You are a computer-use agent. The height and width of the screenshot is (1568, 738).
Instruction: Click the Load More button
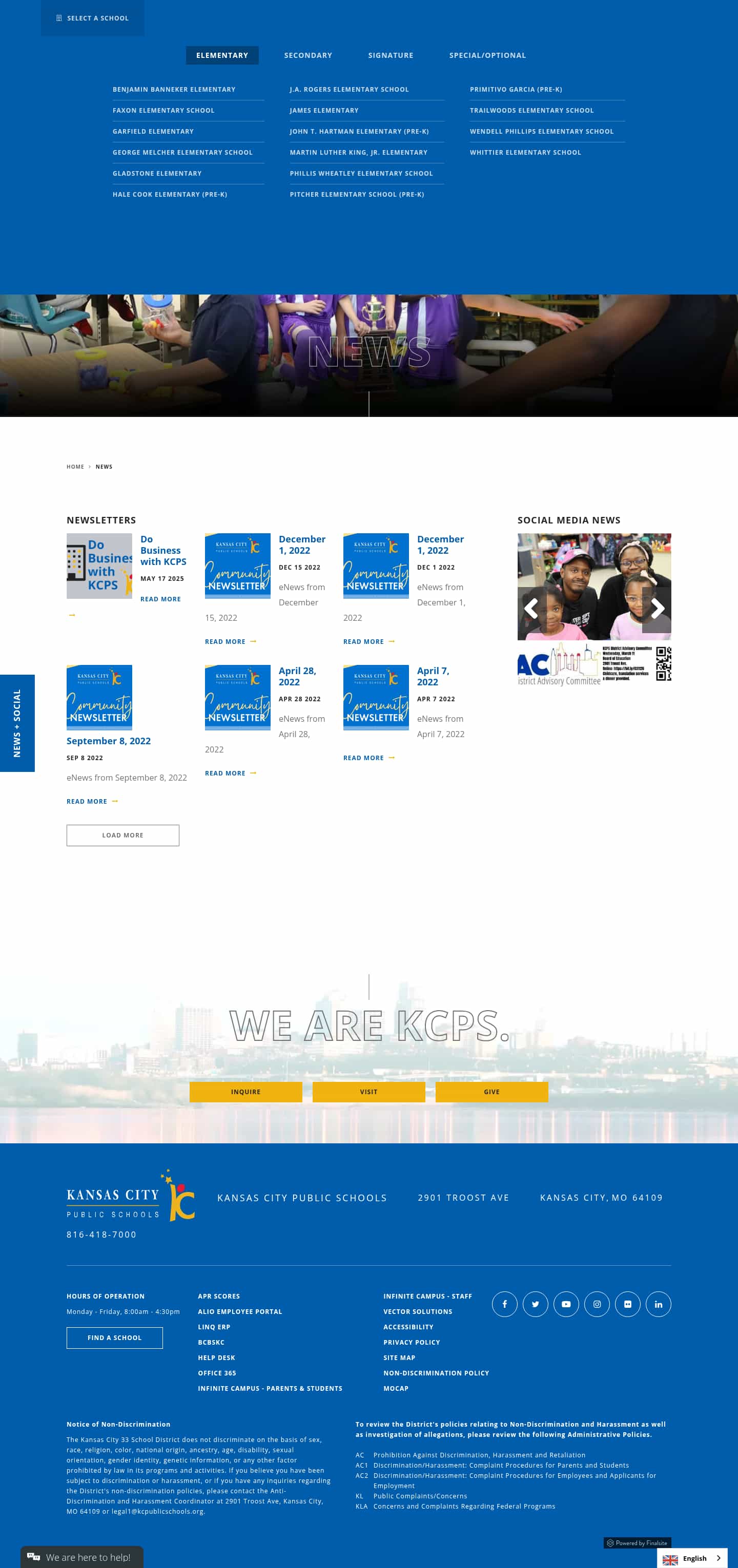click(123, 835)
